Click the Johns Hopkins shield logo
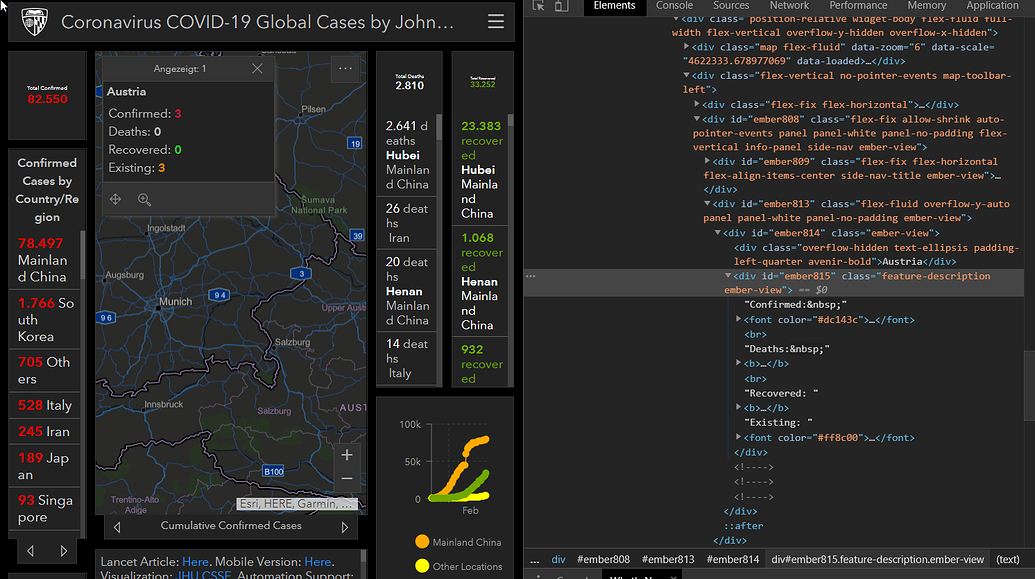 tap(34, 22)
